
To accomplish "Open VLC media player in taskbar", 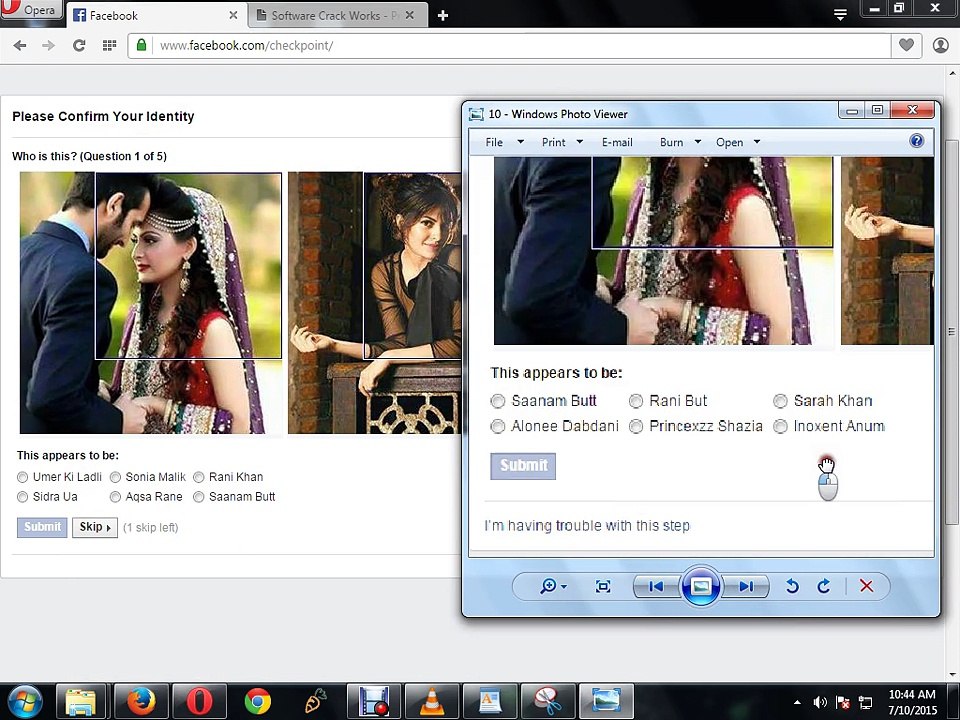I will 432,702.
